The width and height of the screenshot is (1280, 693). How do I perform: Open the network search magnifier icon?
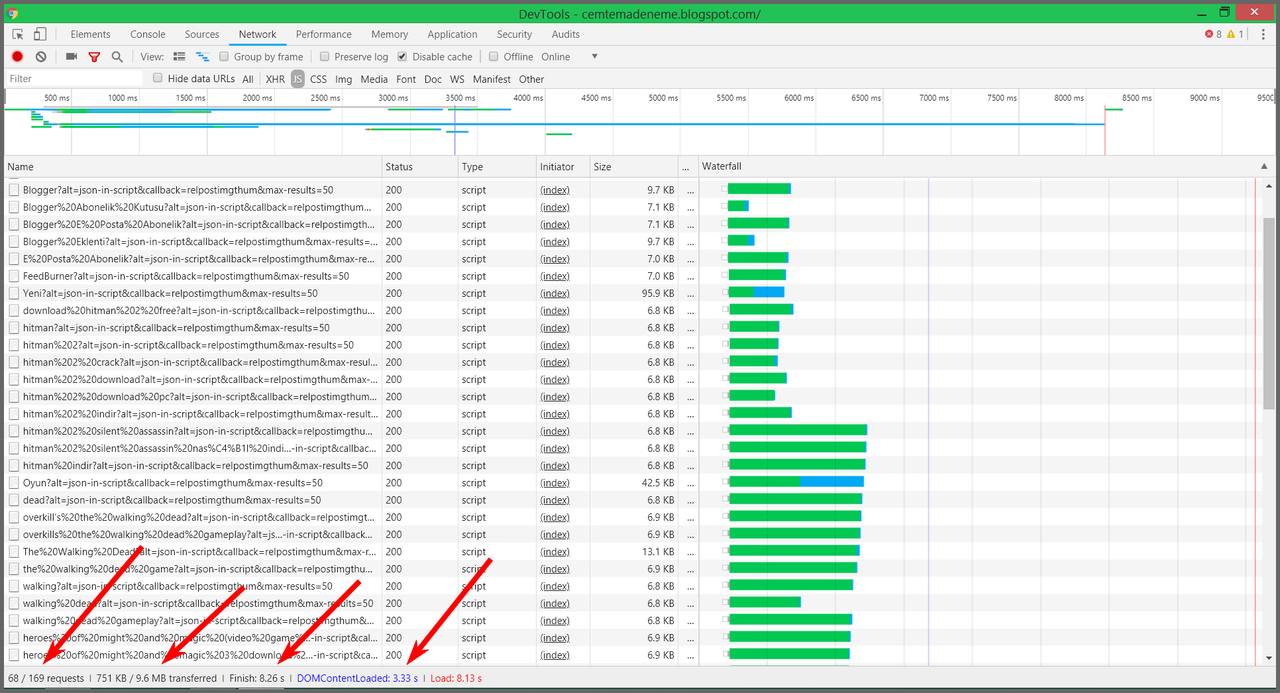pyautogui.click(x=117, y=57)
